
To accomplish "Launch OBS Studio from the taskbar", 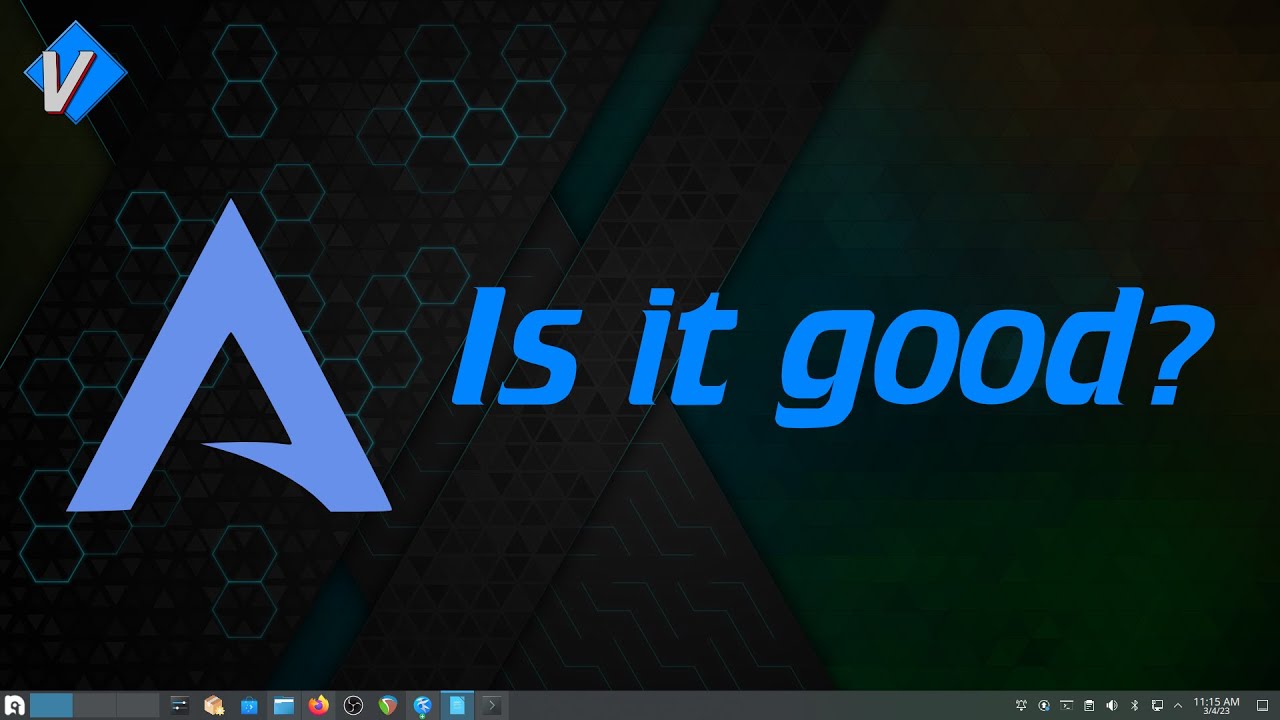I will coord(353,706).
